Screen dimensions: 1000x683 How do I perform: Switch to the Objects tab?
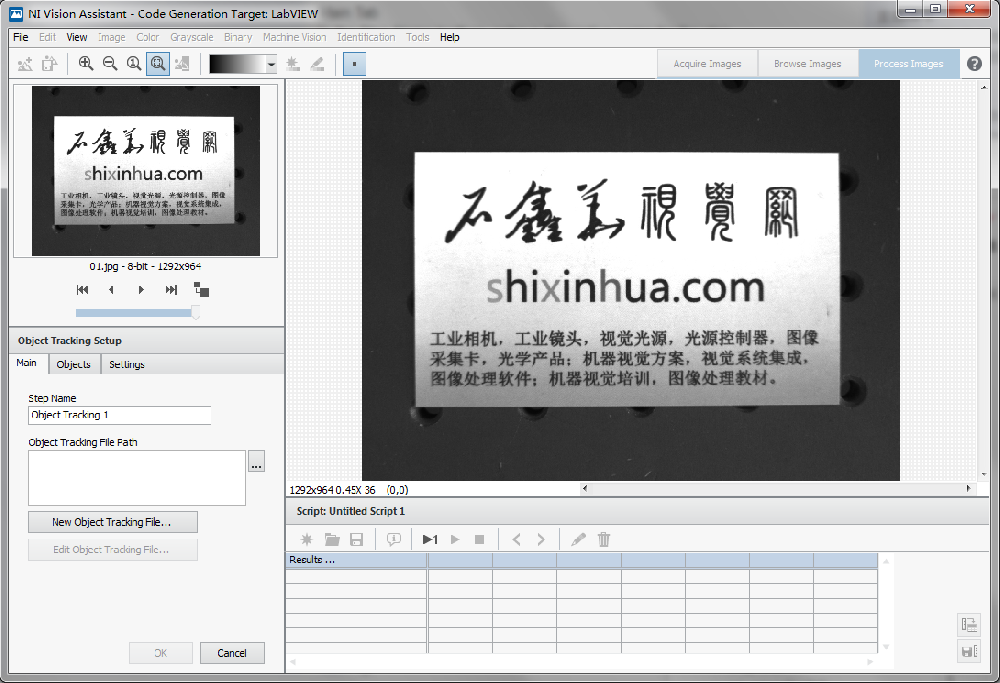tap(74, 364)
